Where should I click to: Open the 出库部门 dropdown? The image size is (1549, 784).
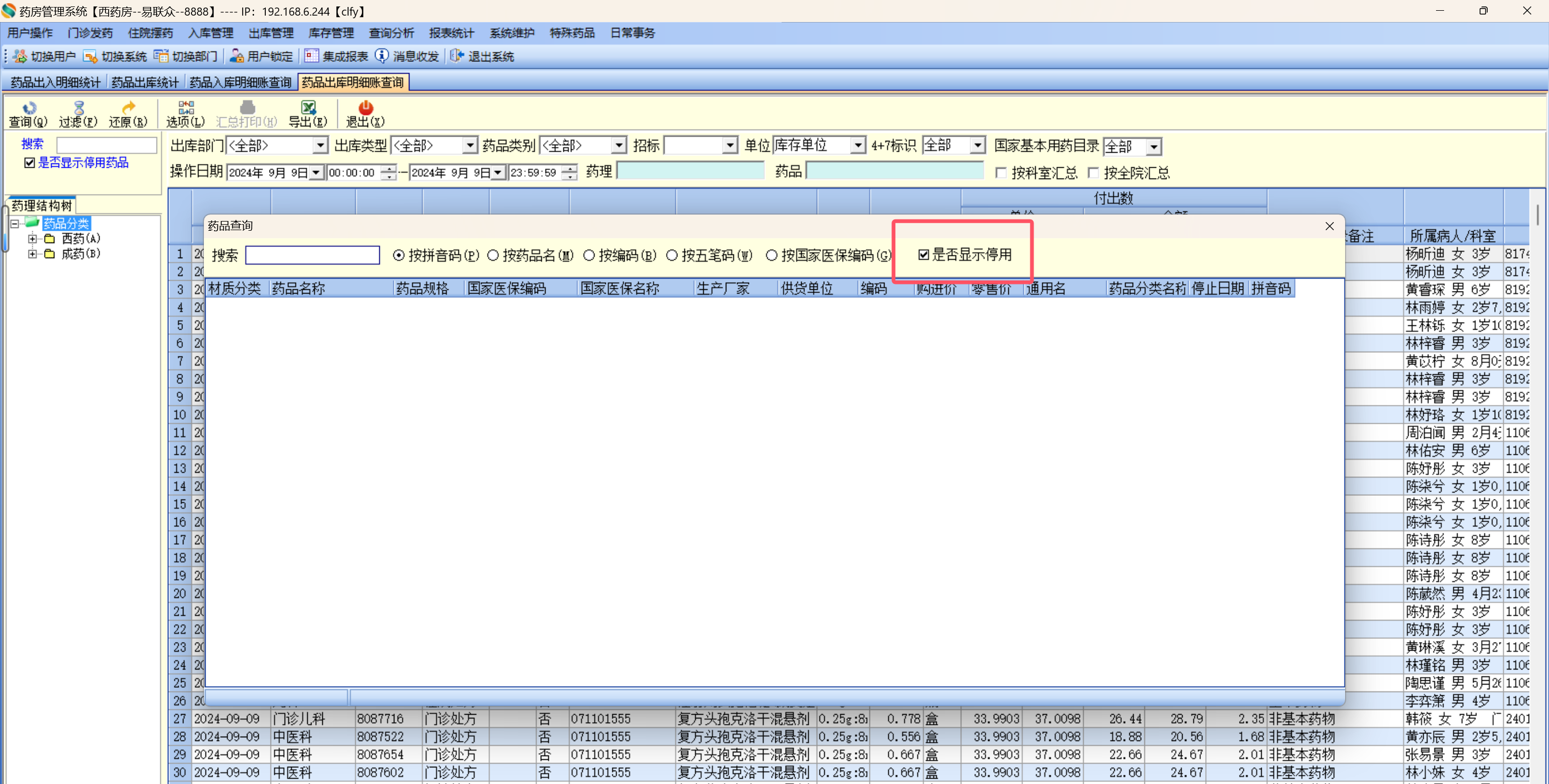320,146
